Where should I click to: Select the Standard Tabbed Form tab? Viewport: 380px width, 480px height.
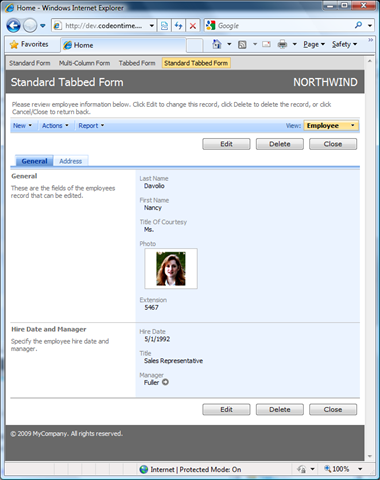pyautogui.click(x=196, y=63)
